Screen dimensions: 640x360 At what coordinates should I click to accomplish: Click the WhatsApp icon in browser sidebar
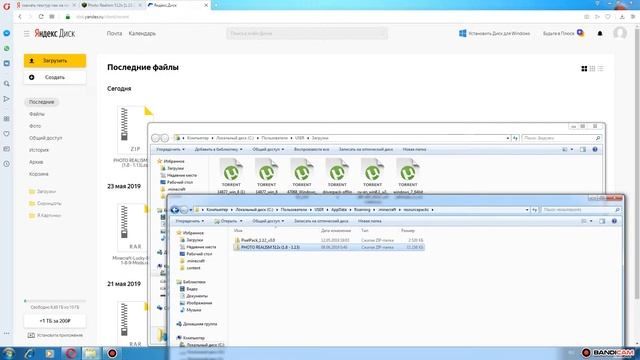[x=7, y=48]
